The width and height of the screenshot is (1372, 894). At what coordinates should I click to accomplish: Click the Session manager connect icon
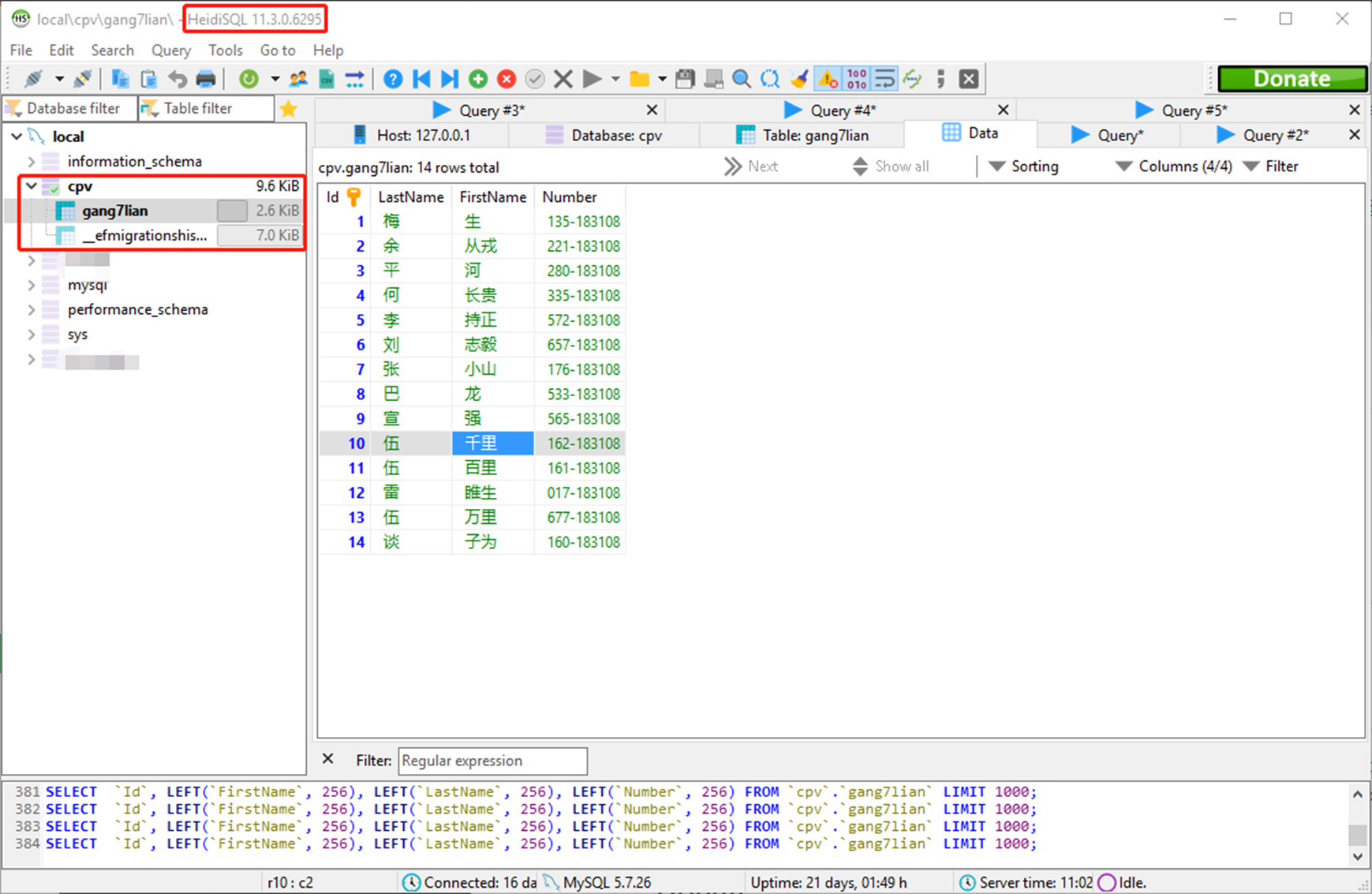pos(33,79)
